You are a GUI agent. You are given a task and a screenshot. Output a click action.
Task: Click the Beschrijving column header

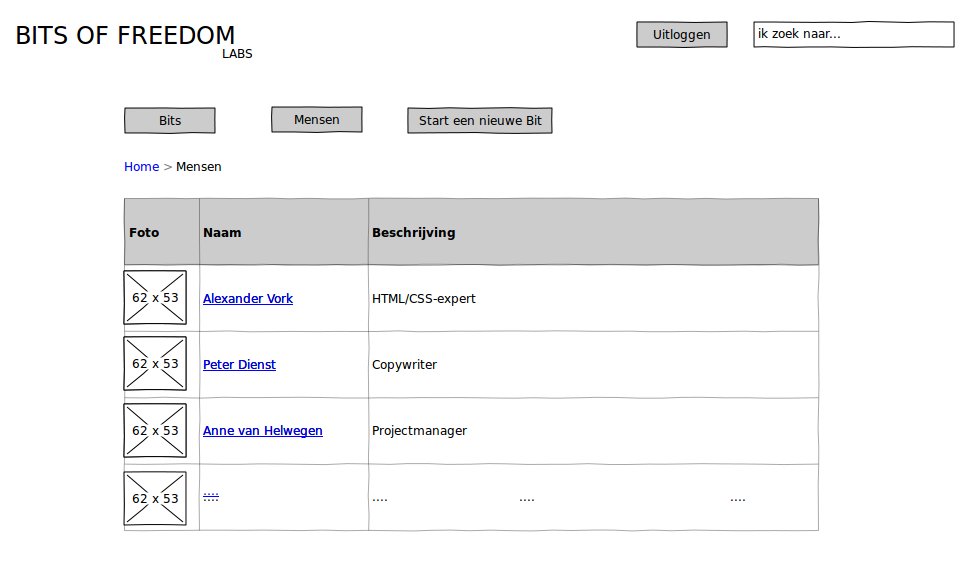[413, 233]
